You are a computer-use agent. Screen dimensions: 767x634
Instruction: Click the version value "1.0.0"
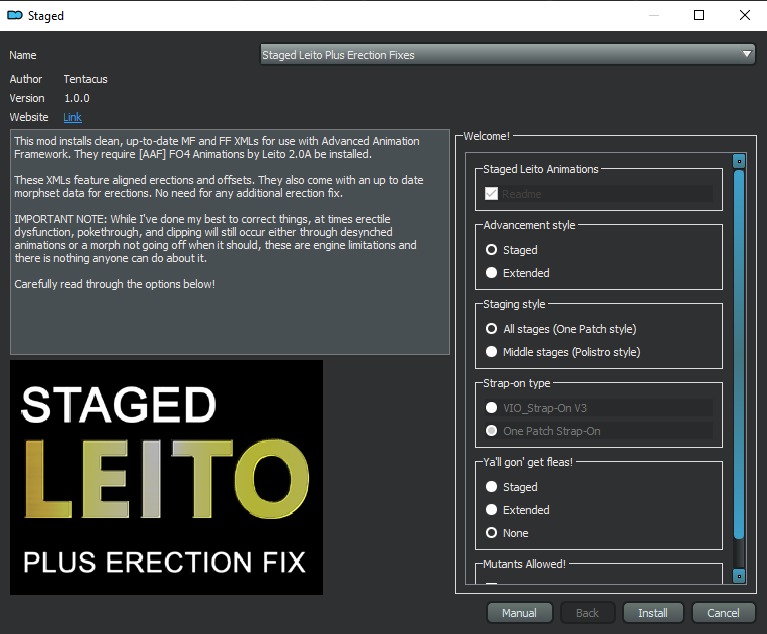(77, 98)
